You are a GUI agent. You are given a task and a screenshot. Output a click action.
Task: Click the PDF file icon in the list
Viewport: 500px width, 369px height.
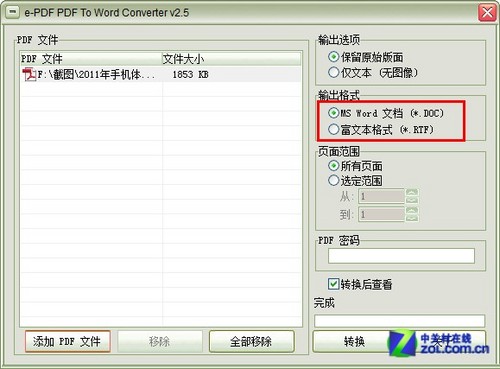coord(29,74)
